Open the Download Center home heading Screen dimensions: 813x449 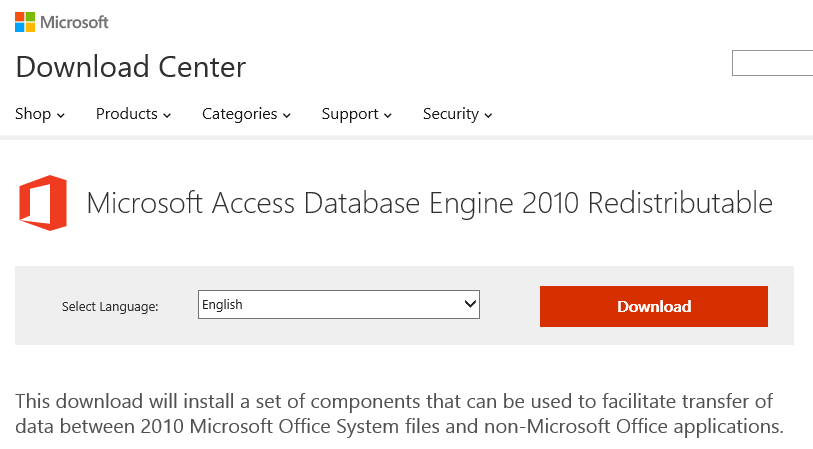(x=131, y=67)
